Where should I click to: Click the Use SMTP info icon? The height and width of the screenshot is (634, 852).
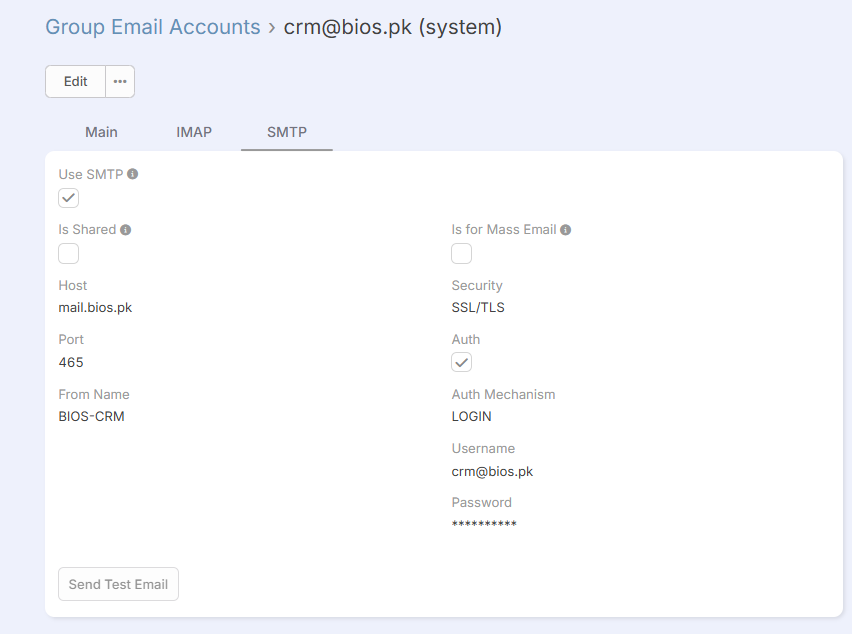tap(133, 174)
